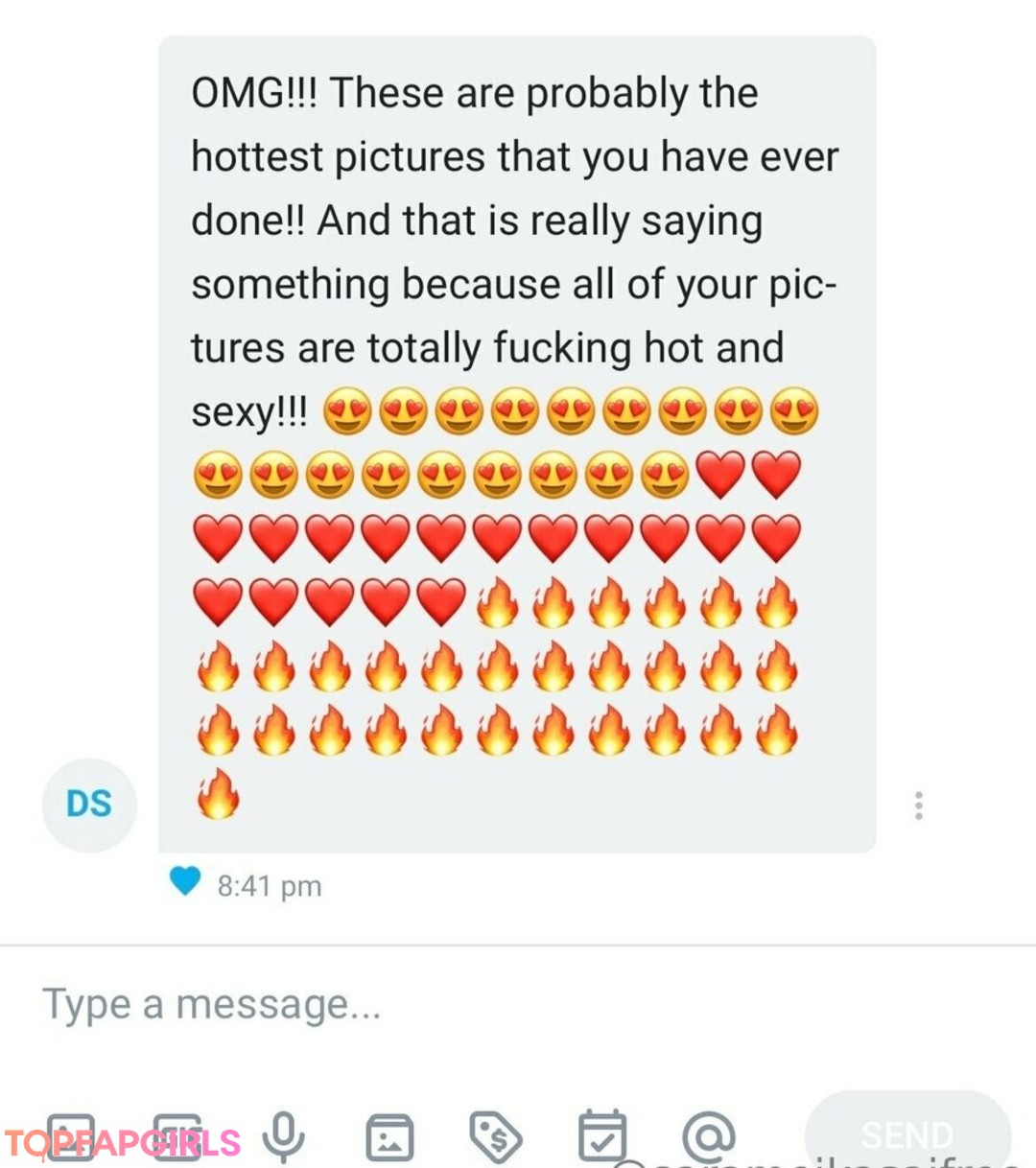Open the three-dot message options menu
Viewport: 1036px width, 1168px height.
(x=919, y=806)
